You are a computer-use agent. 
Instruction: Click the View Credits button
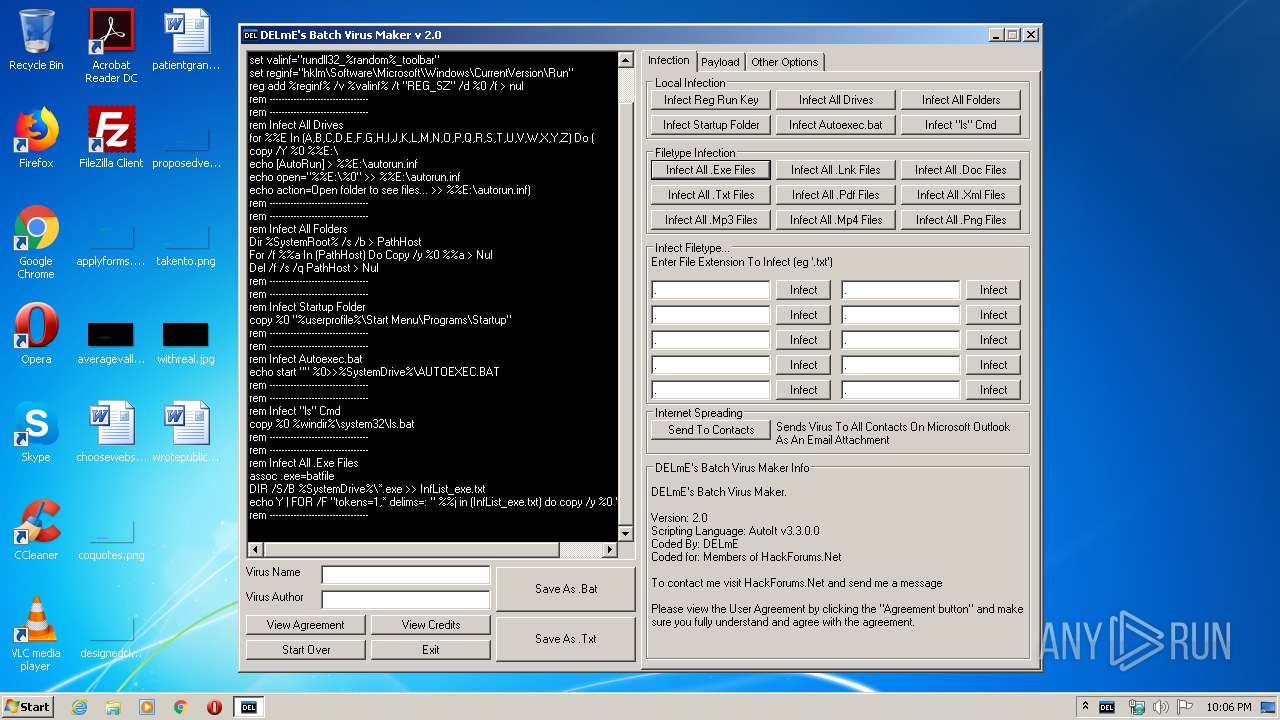(431, 625)
